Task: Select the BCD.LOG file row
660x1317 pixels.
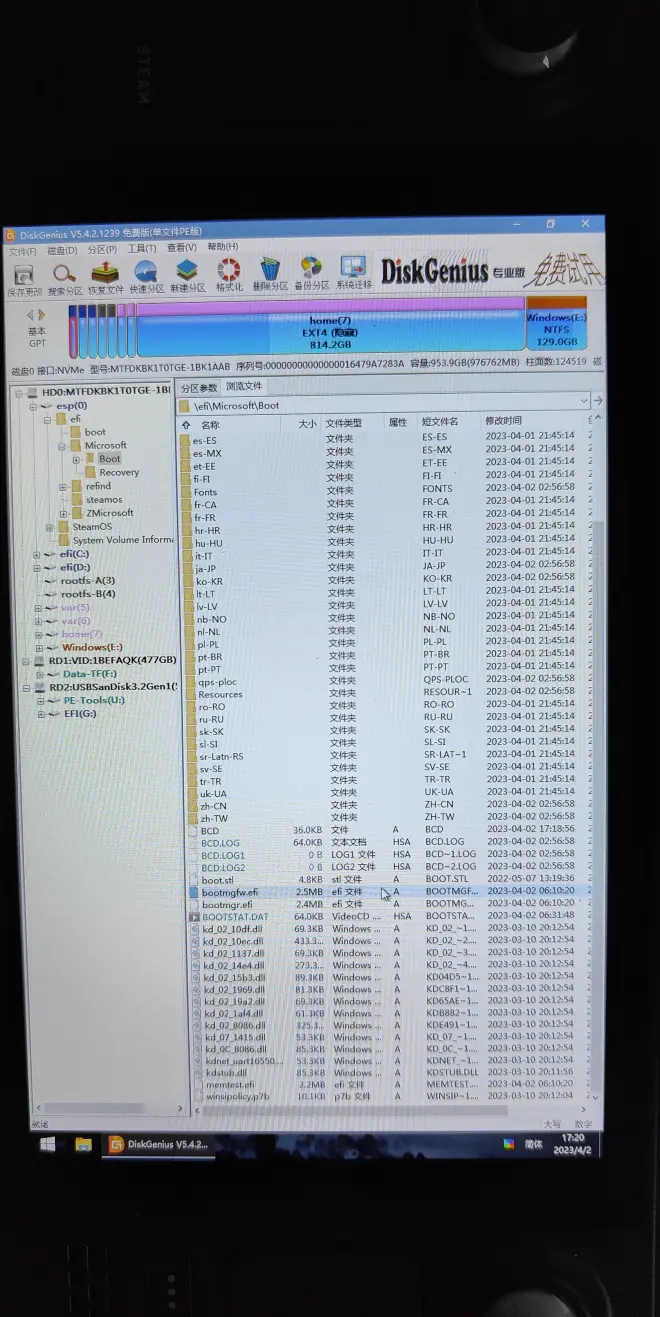Action: 390,843
